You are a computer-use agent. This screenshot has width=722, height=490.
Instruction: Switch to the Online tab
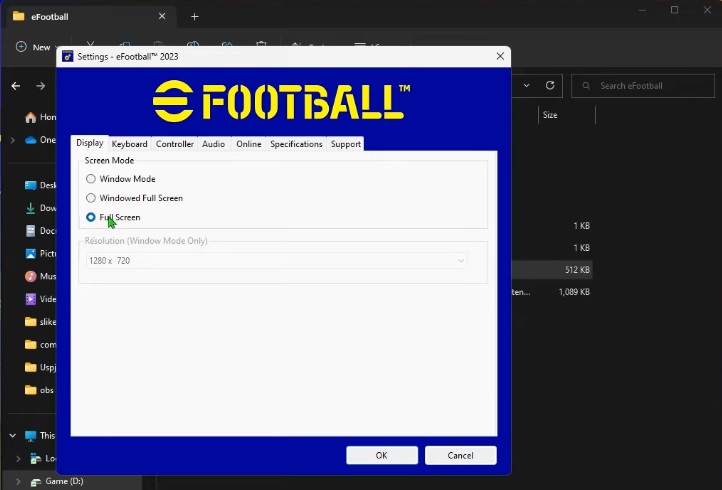(x=249, y=144)
